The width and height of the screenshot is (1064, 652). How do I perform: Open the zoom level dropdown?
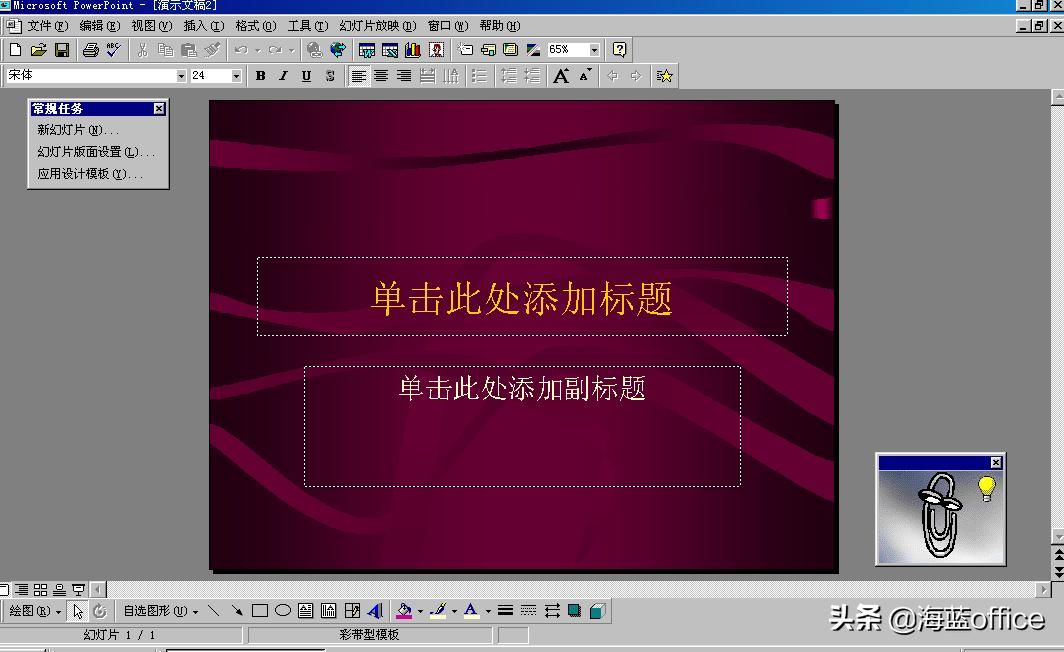click(595, 49)
